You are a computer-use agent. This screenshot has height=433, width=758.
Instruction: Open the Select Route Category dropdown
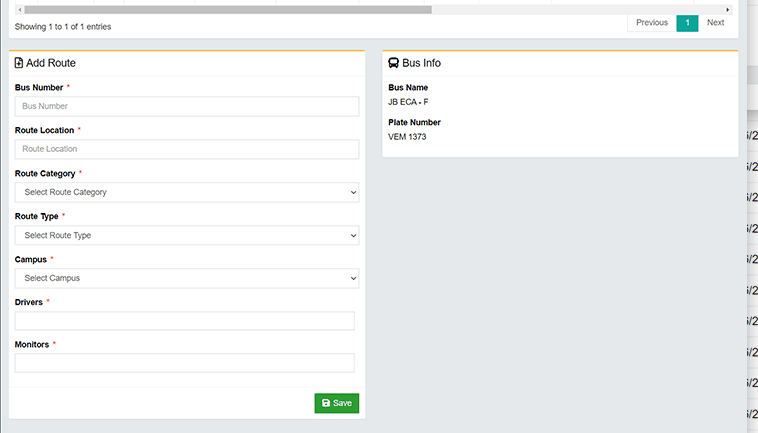(187, 192)
